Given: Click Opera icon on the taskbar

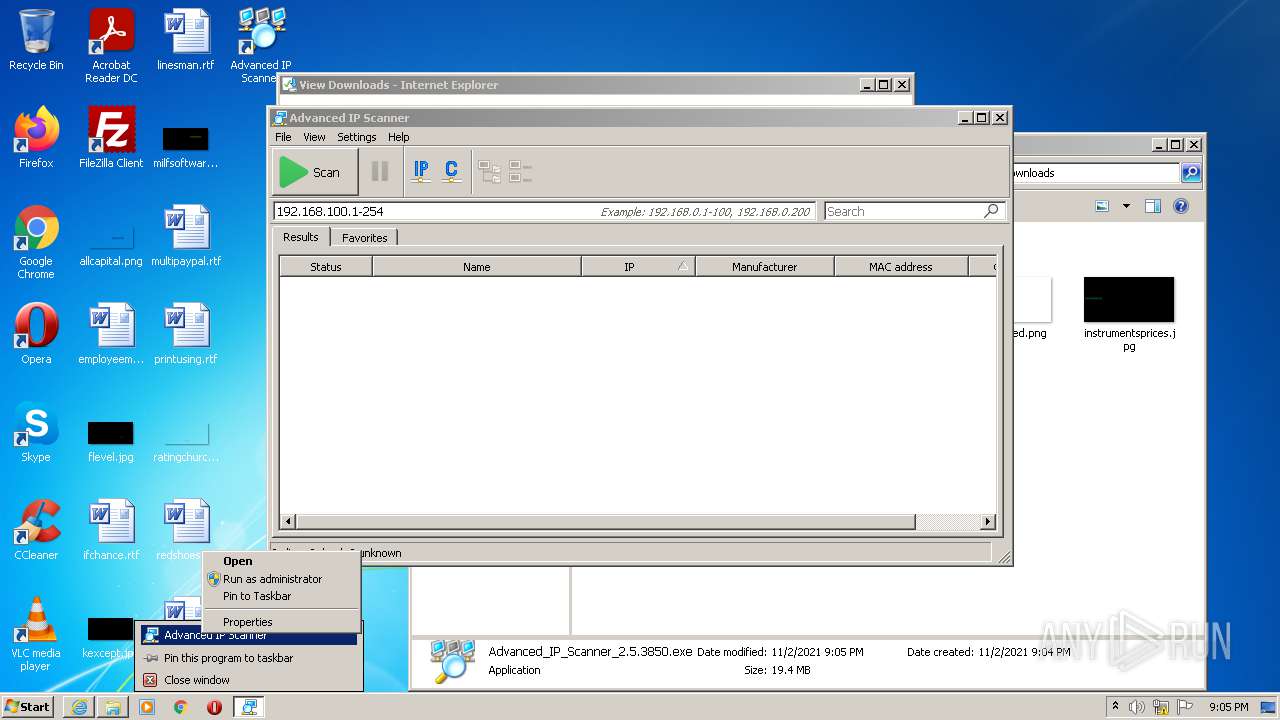Looking at the screenshot, I should pyautogui.click(x=214, y=707).
